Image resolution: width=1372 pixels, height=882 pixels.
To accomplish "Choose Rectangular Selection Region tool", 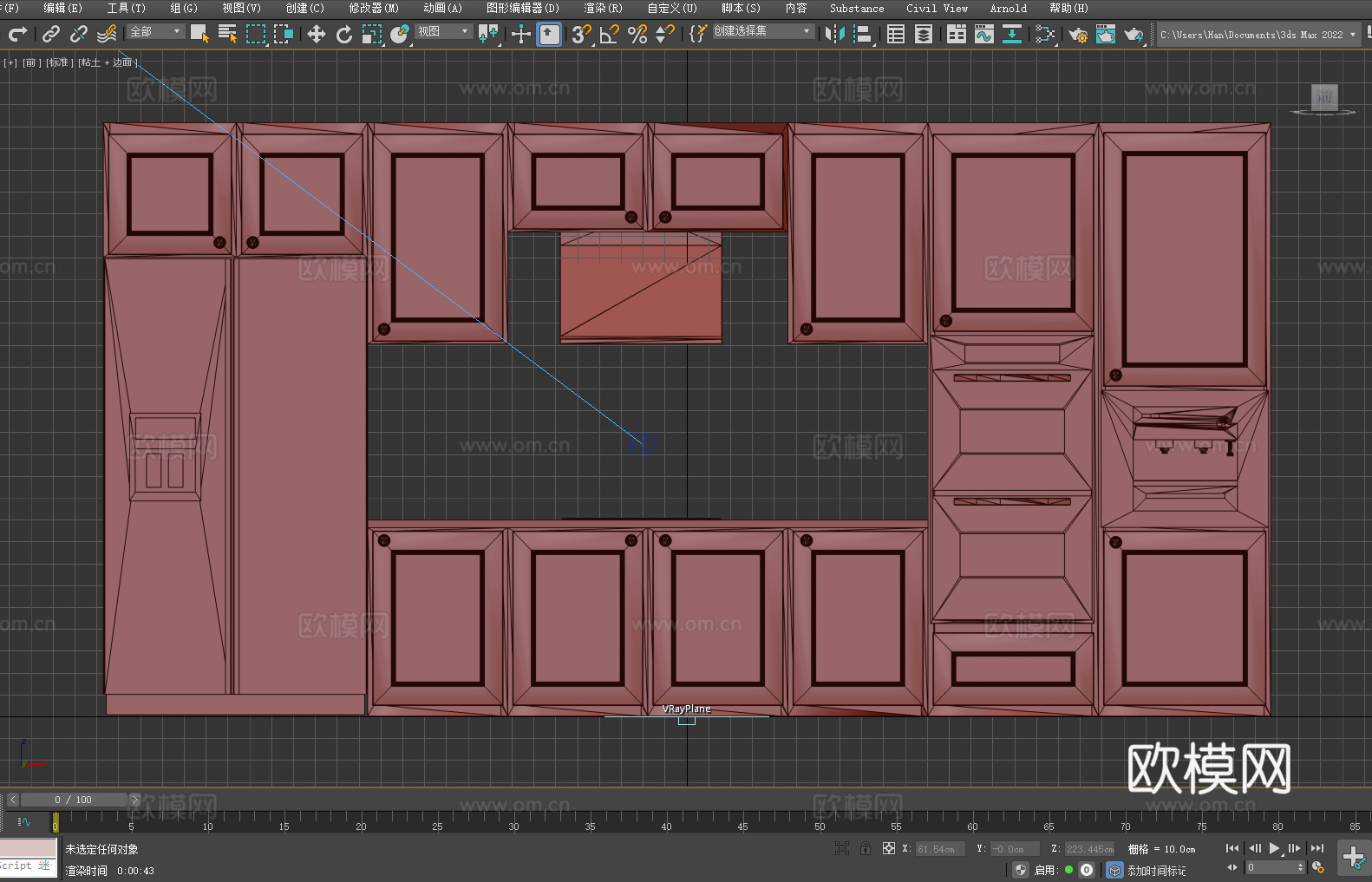I will [255, 34].
